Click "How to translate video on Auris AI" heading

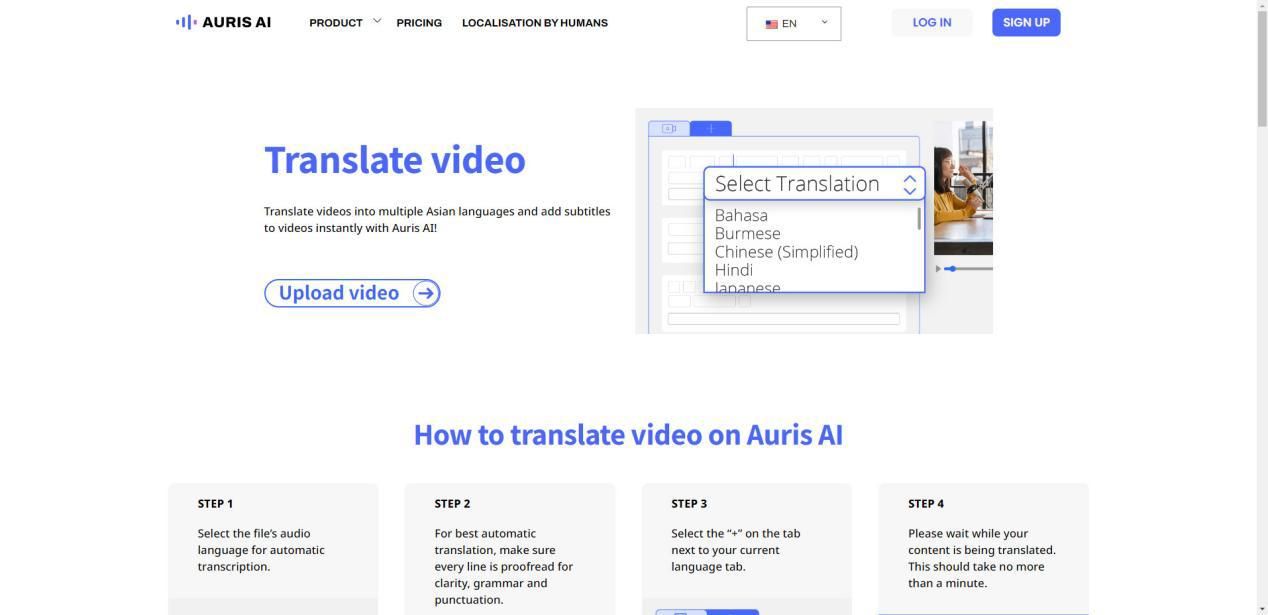click(628, 435)
